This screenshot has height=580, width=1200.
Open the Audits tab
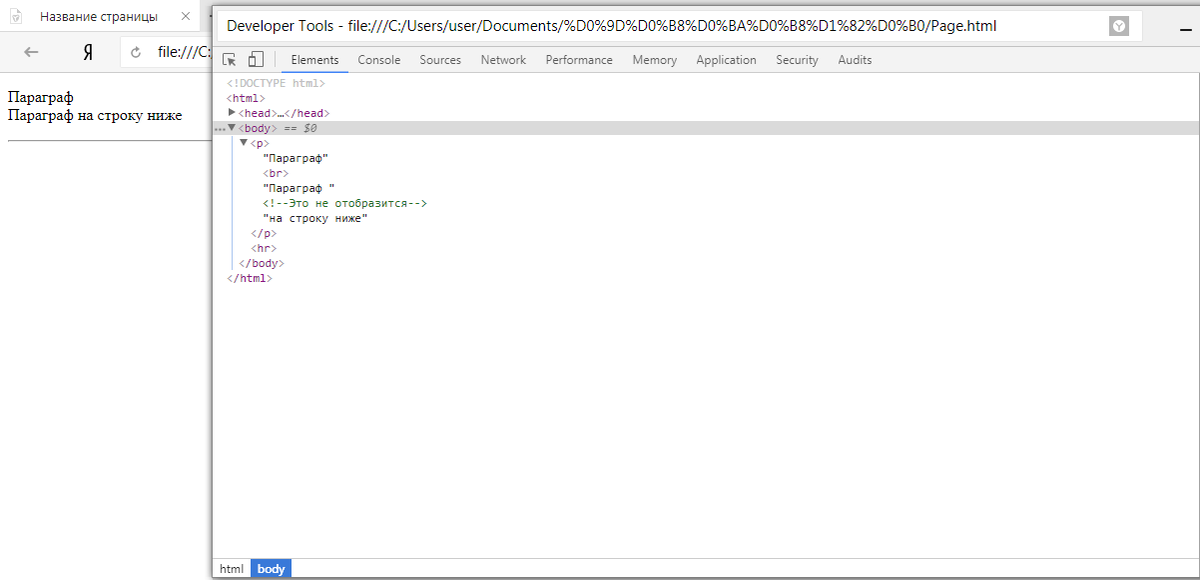[855, 60]
